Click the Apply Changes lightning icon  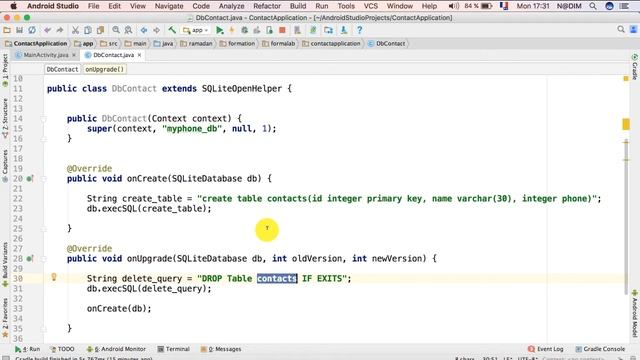231,30
